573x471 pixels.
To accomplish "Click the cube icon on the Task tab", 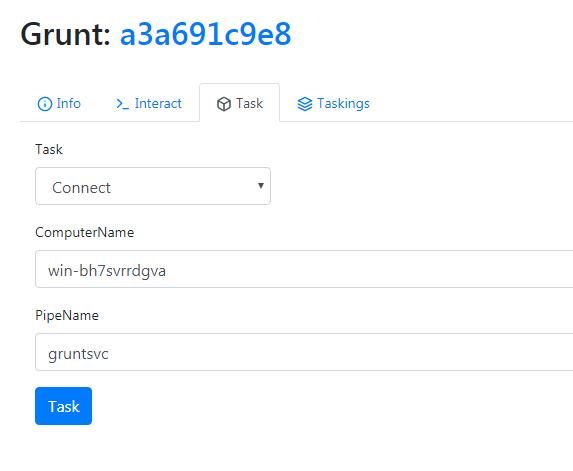I will coord(224,104).
